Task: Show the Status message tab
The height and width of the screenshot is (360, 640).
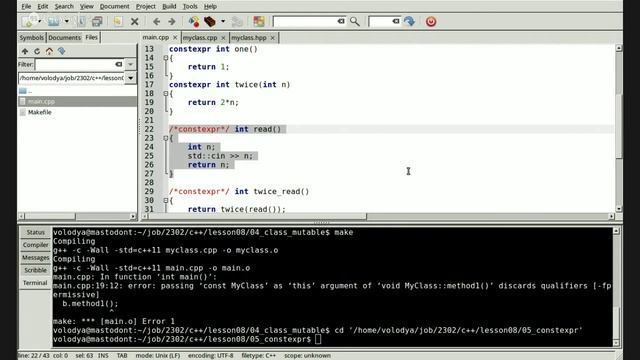Action: click(36, 232)
